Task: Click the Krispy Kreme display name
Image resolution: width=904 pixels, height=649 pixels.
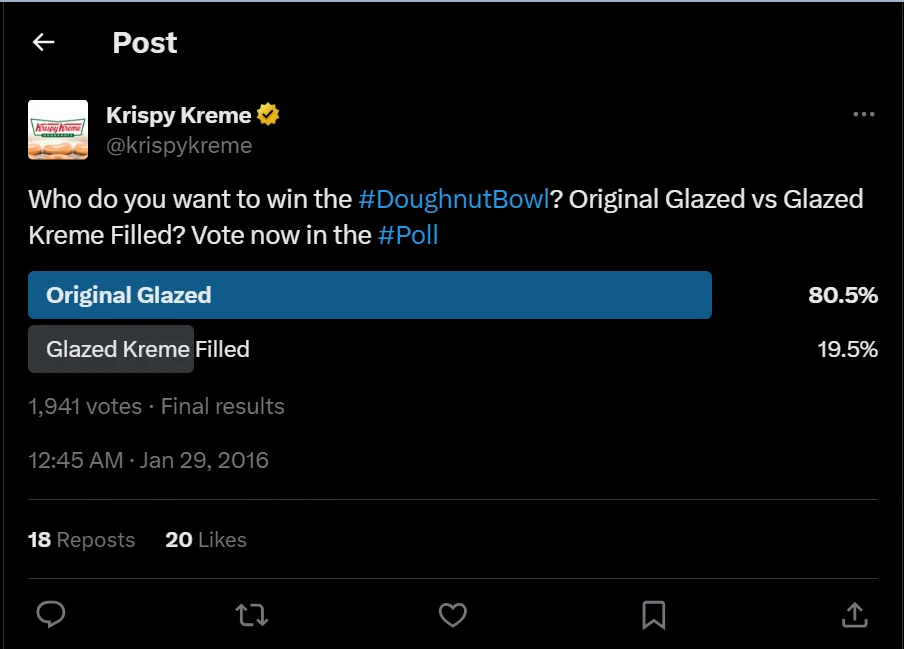Action: 177,114
